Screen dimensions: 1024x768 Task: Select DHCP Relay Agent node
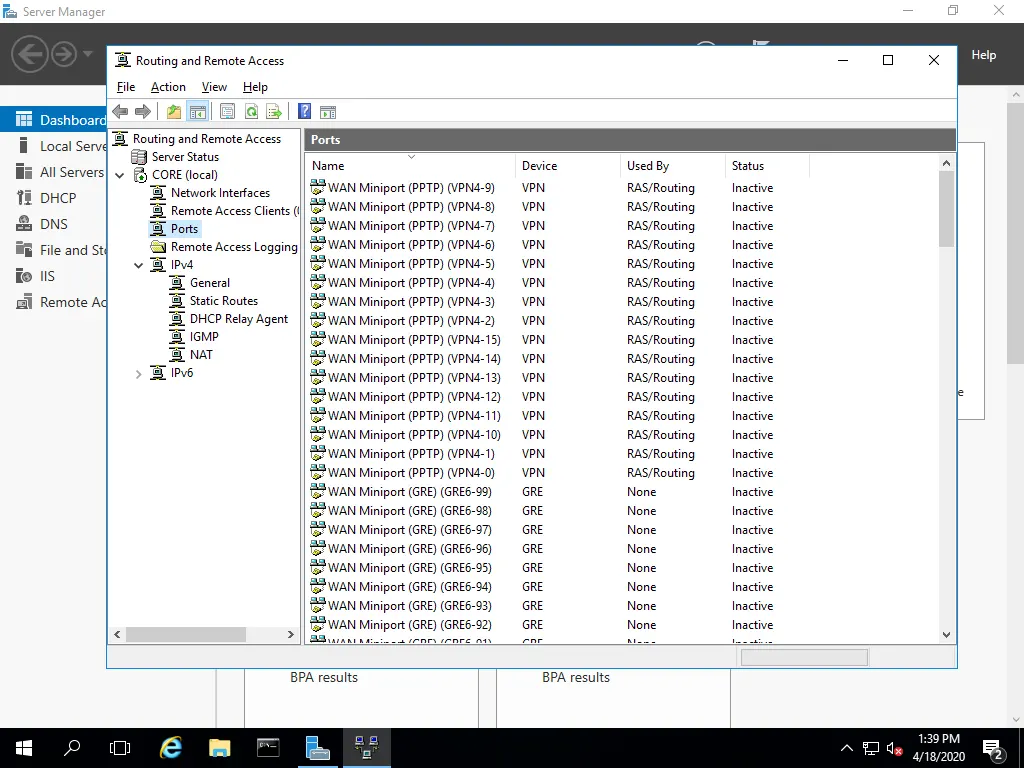point(238,319)
